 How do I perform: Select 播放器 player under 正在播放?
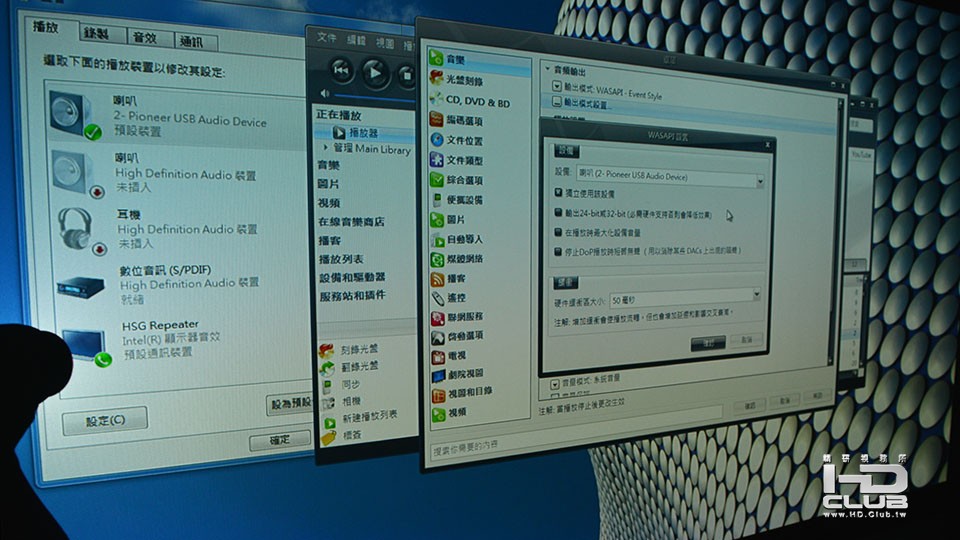pyautogui.click(x=365, y=132)
